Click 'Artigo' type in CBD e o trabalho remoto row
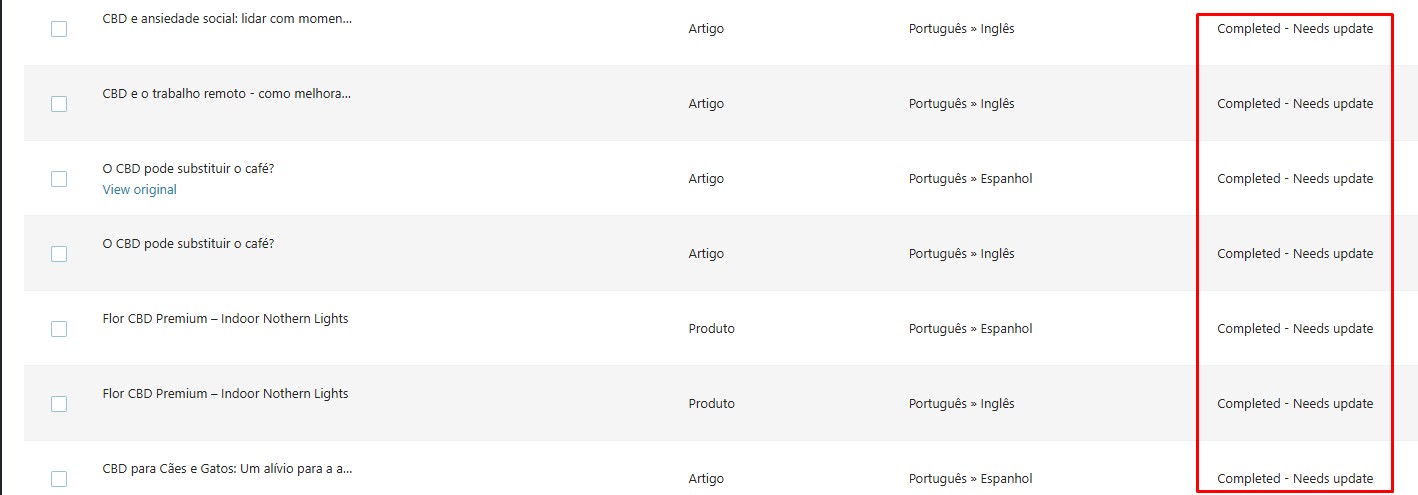This screenshot has height=495, width=1418. (706, 104)
